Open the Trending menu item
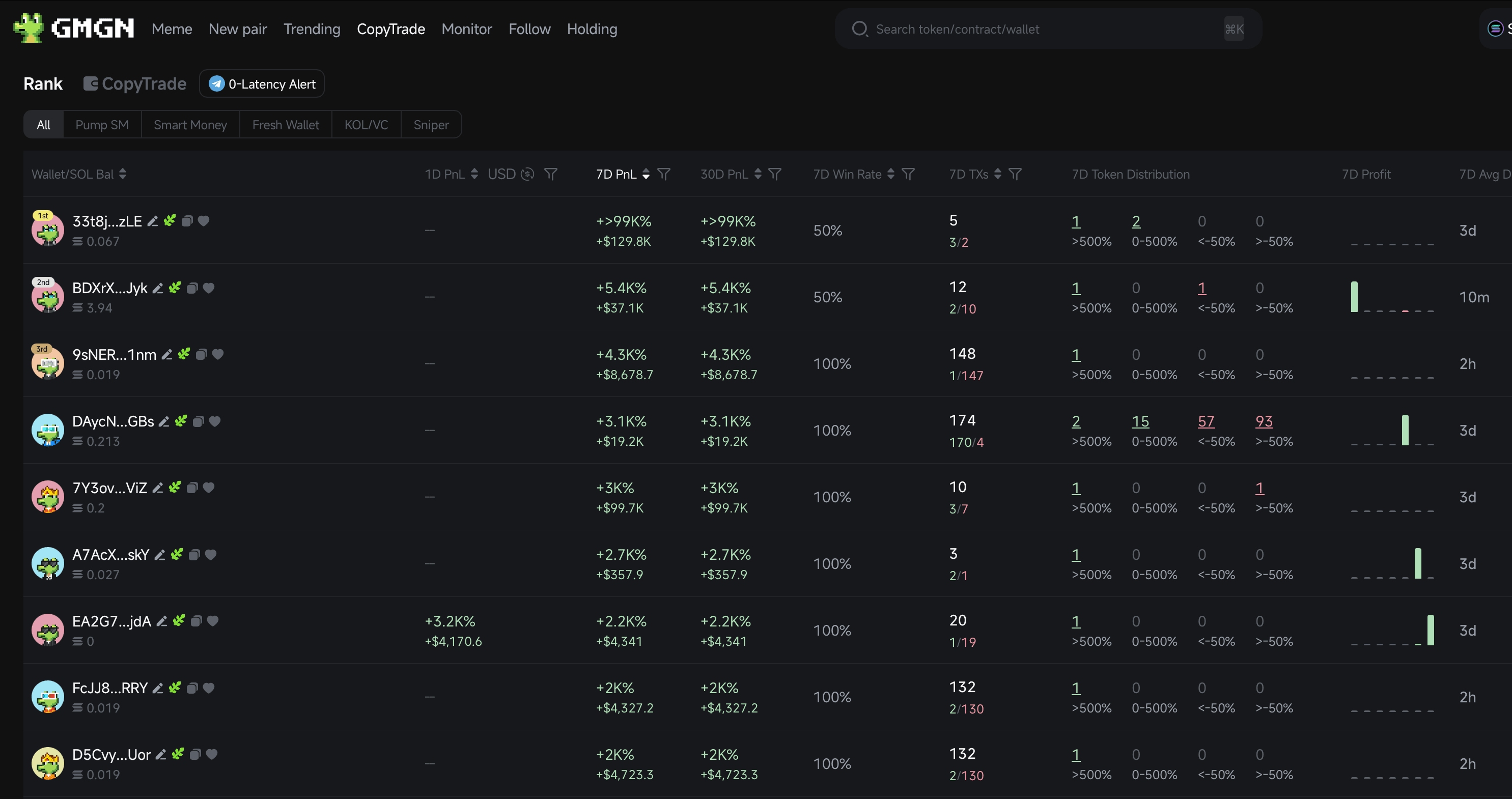 tap(312, 28)
